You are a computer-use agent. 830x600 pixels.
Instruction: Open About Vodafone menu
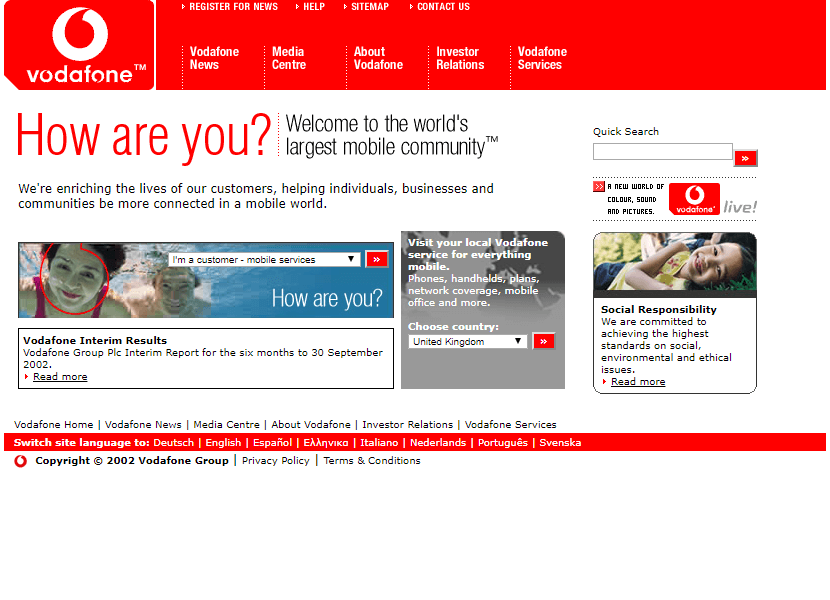(x=378, y=58)
